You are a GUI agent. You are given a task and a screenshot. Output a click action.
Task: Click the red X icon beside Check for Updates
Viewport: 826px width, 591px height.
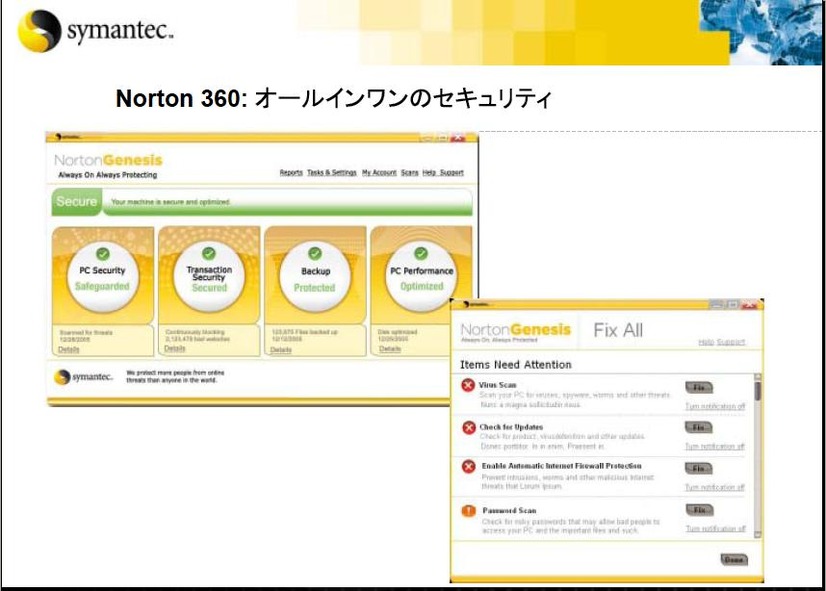point(469,427)
